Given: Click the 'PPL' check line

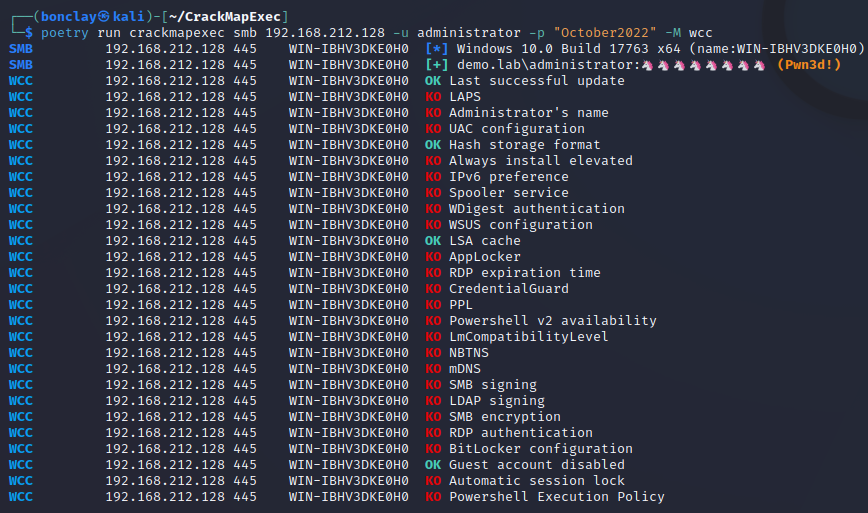Looking at the screenshot, I should point(461,305).
